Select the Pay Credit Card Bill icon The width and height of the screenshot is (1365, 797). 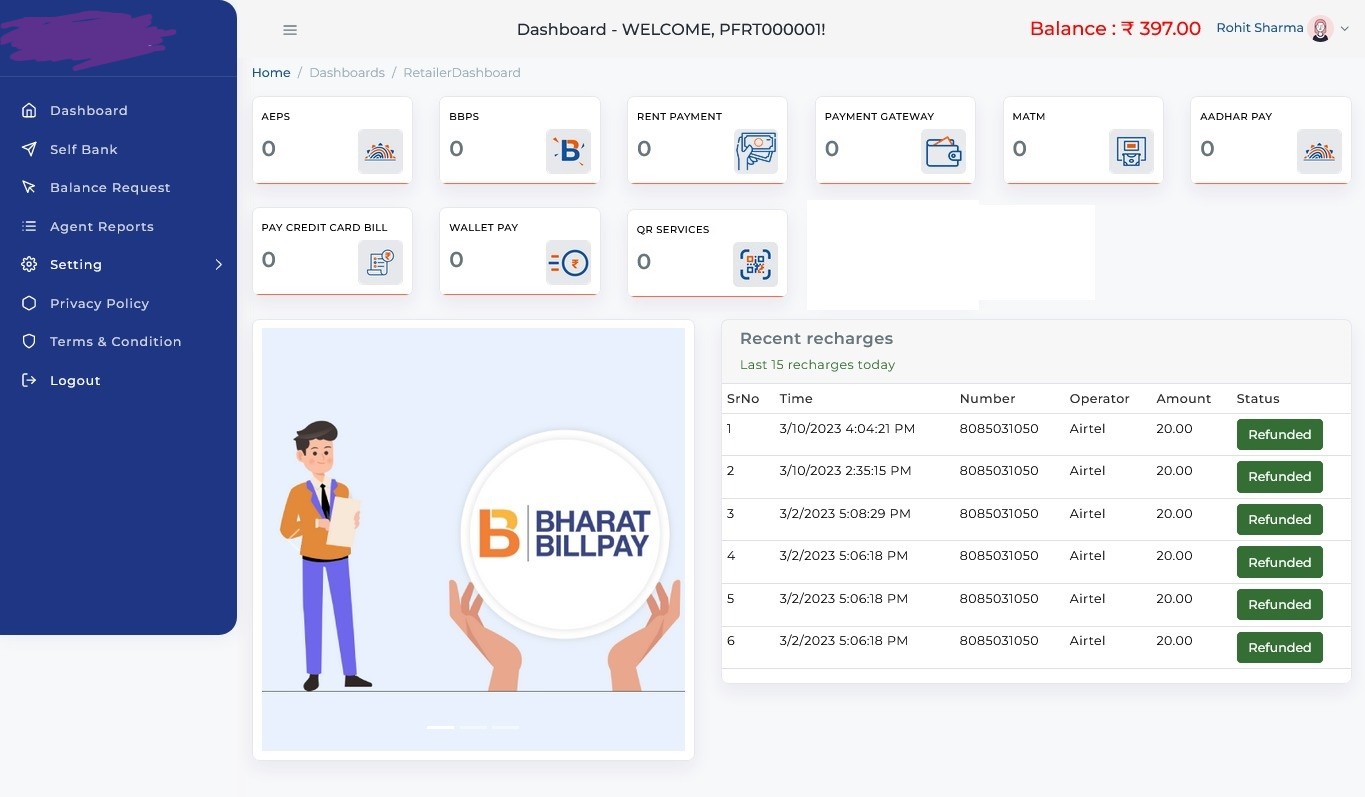380,262
